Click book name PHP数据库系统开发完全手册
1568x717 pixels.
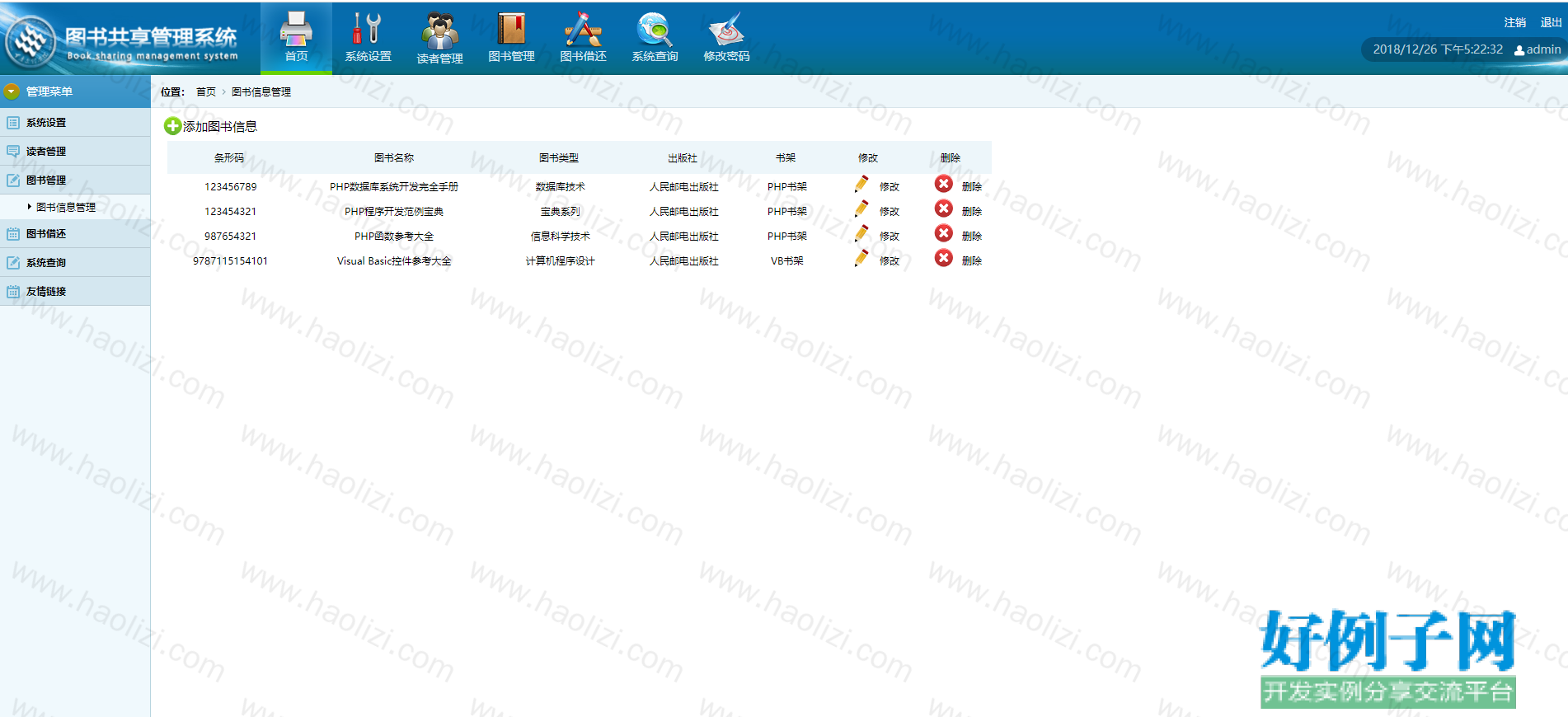coord(394,186)
